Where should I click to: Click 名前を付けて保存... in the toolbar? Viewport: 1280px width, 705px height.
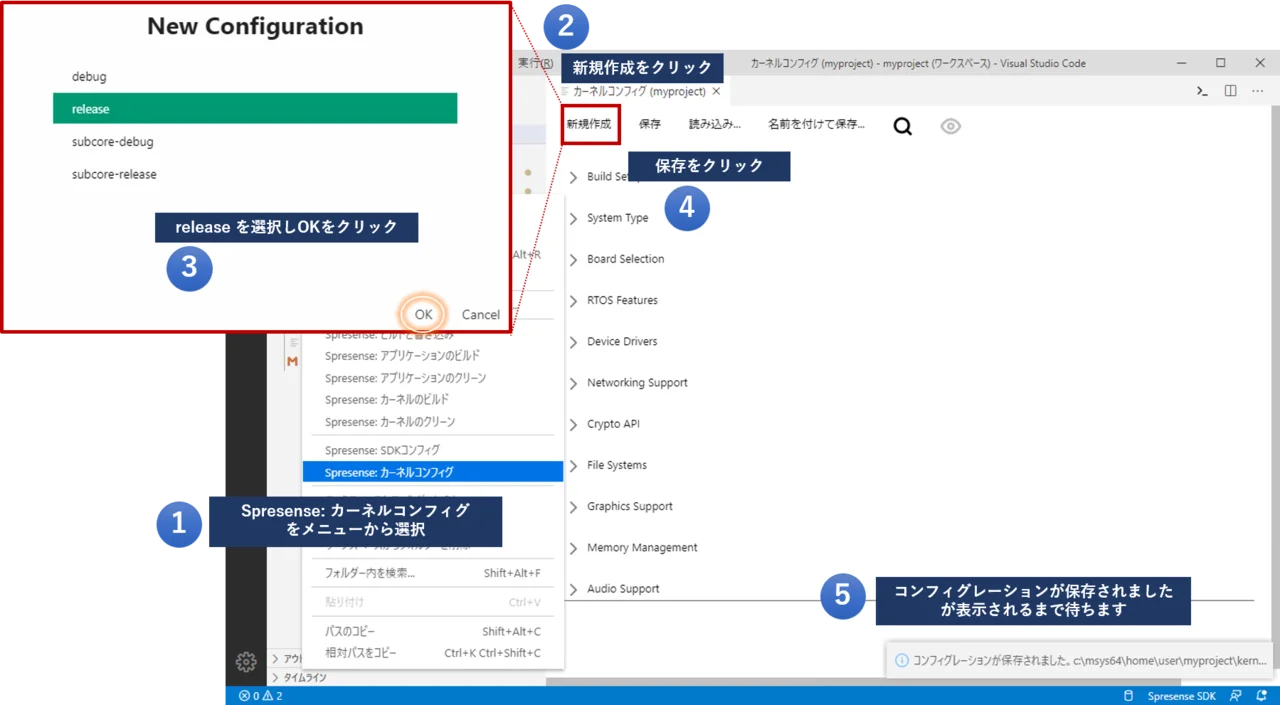click(816, 125)
